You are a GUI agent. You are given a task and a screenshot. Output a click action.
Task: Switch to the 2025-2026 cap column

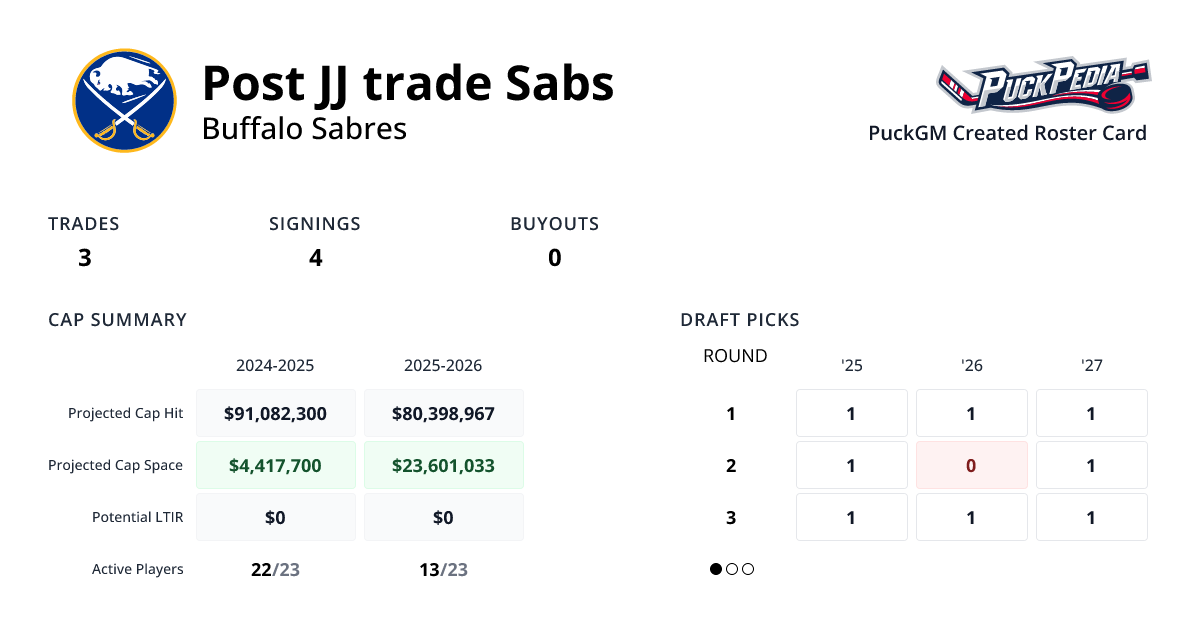(x=443, y=366)
